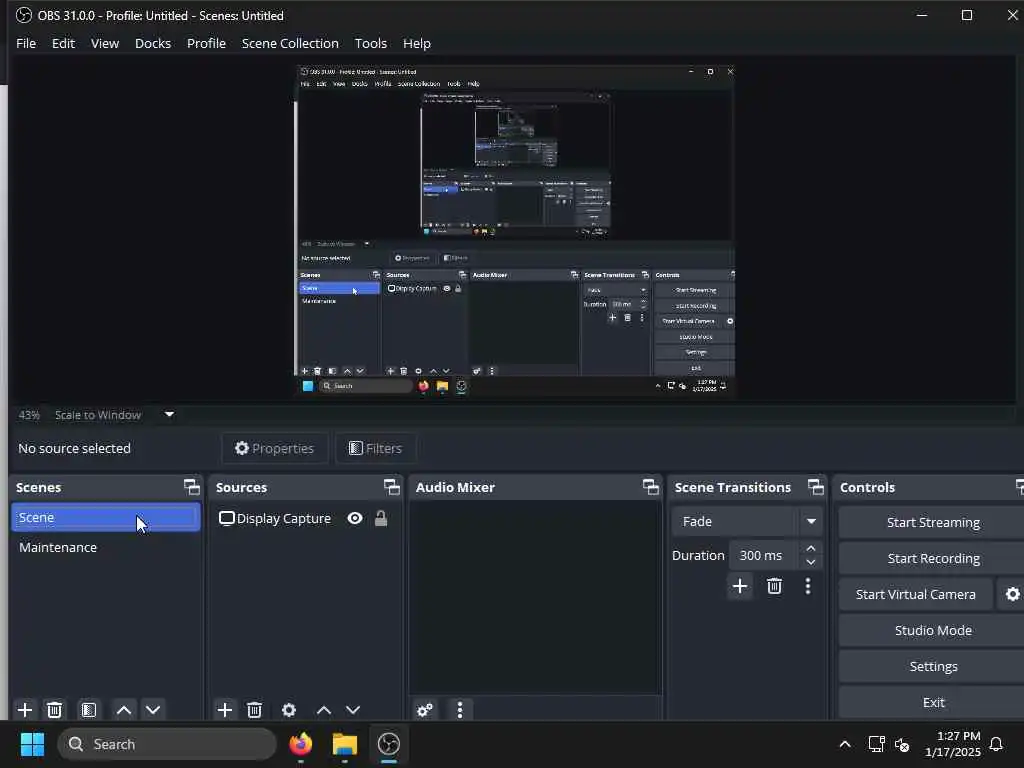This screenshot has height=768, width=1024.
Task: Select the Scene item in Scenes list
Action: 106,517
